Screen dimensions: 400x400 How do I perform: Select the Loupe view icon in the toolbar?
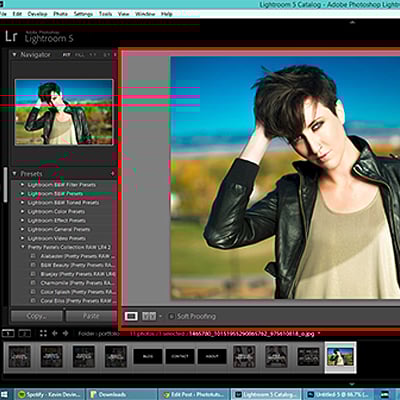click(131, 316)
